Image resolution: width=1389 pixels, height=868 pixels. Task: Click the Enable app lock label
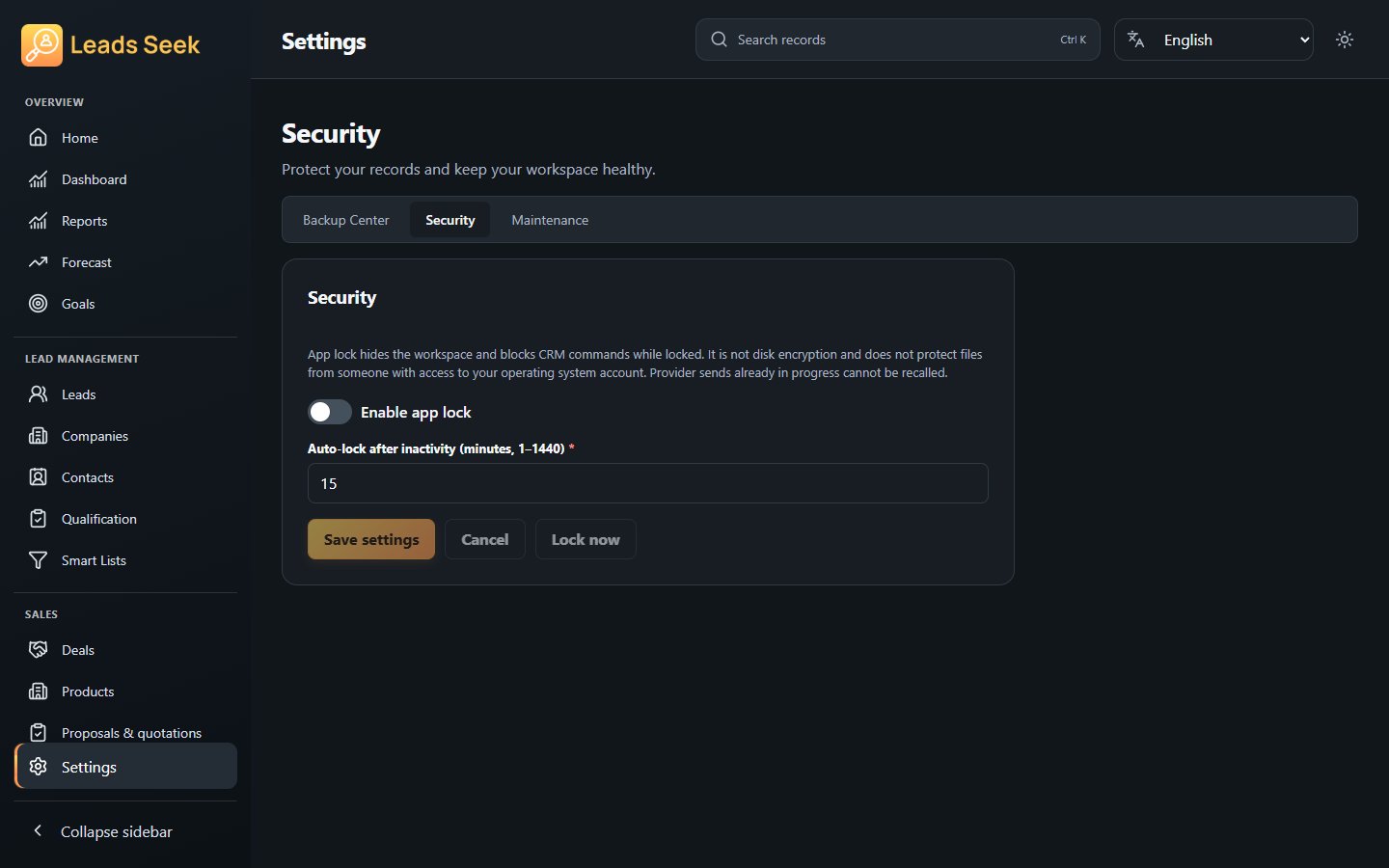pos(416,412)
